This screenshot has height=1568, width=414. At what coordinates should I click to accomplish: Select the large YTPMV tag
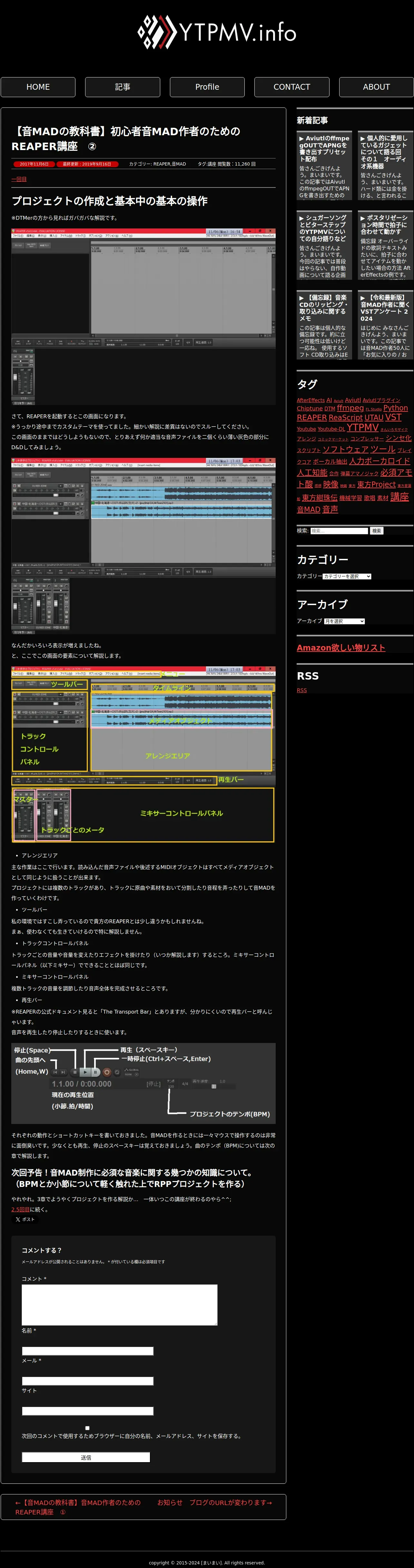(x=362, y=427)
